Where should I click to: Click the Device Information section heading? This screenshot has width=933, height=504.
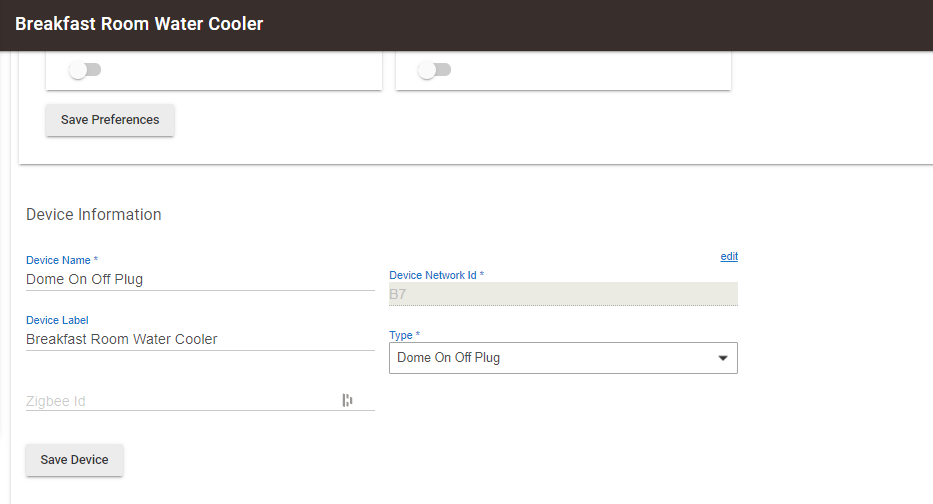tap(94, 215)
